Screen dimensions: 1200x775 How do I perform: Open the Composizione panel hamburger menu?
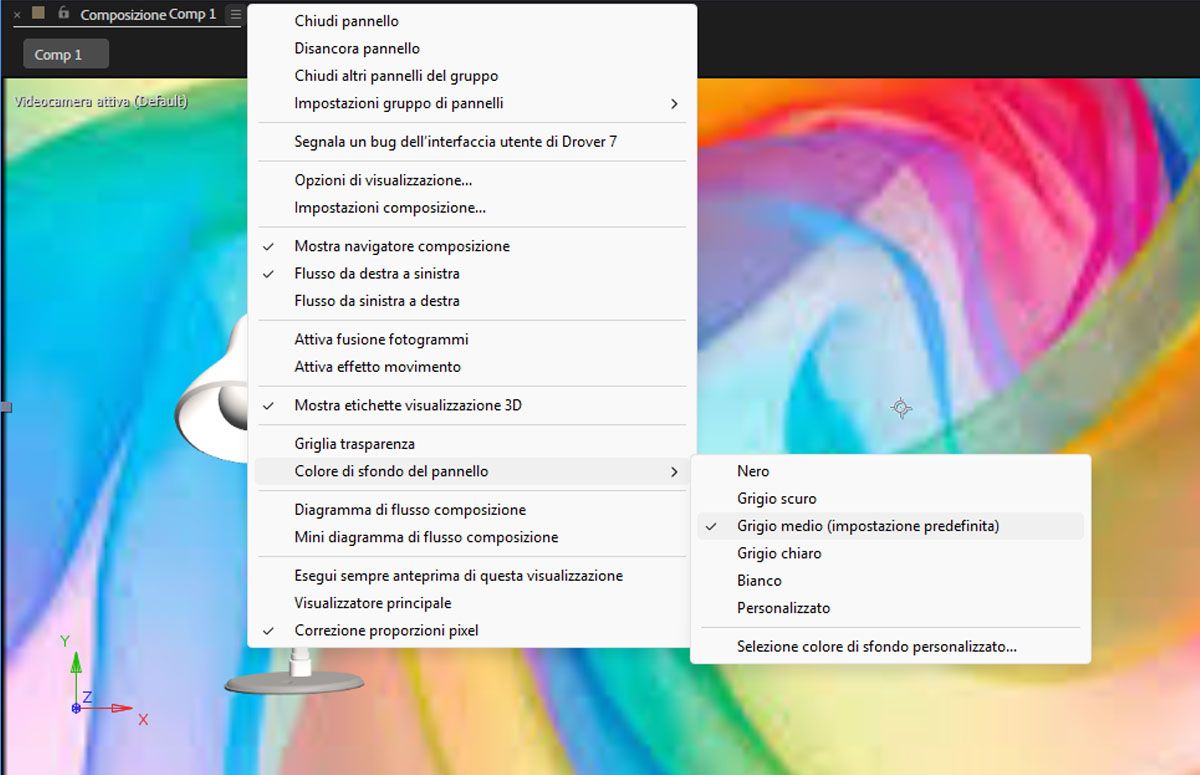(x=235, y=15)
